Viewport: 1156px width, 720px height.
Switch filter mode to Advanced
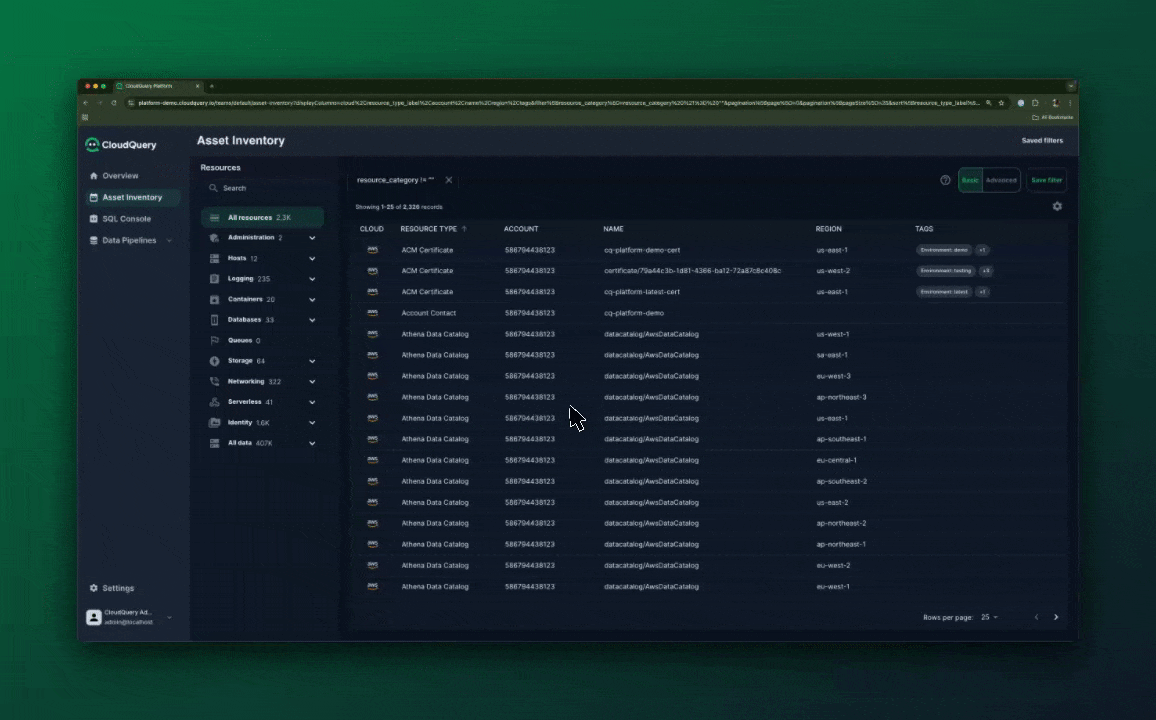pos(1001,180)
